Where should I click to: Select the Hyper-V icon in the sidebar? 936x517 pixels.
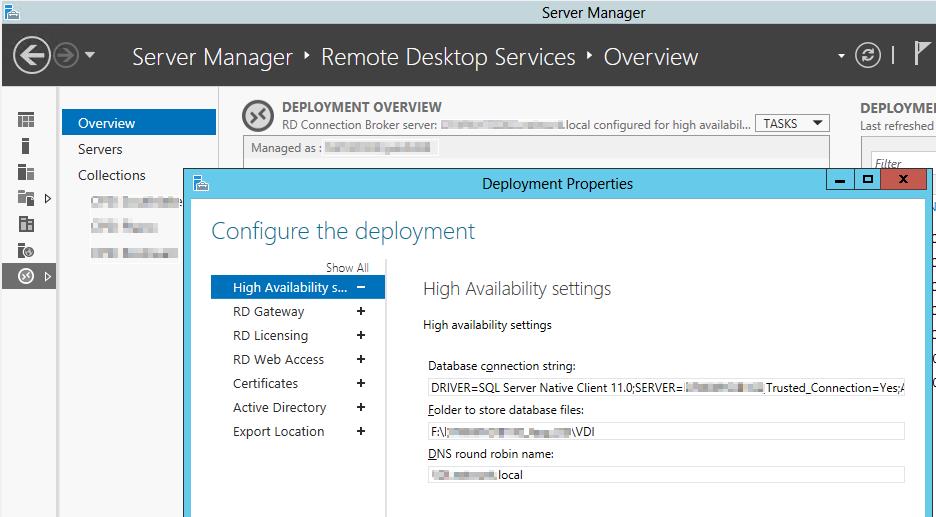(26, 224)
